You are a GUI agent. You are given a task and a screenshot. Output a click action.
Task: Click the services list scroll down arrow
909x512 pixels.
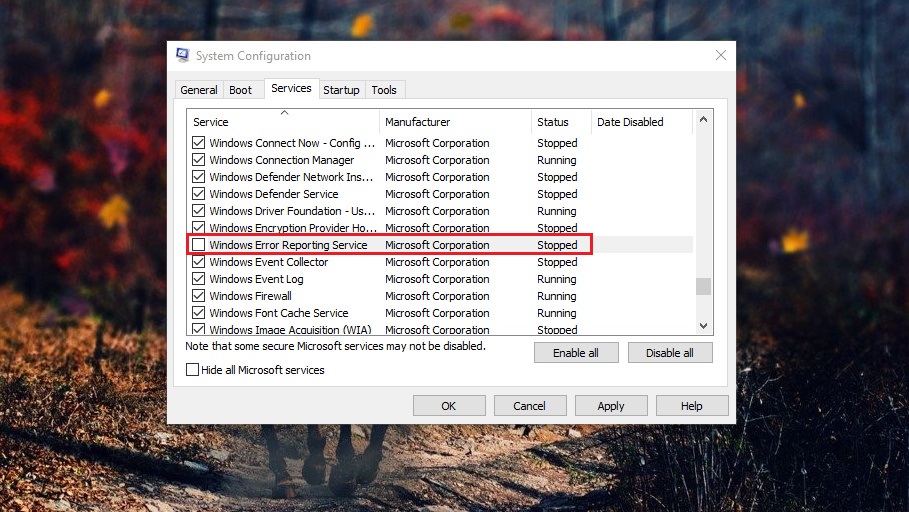703,326
